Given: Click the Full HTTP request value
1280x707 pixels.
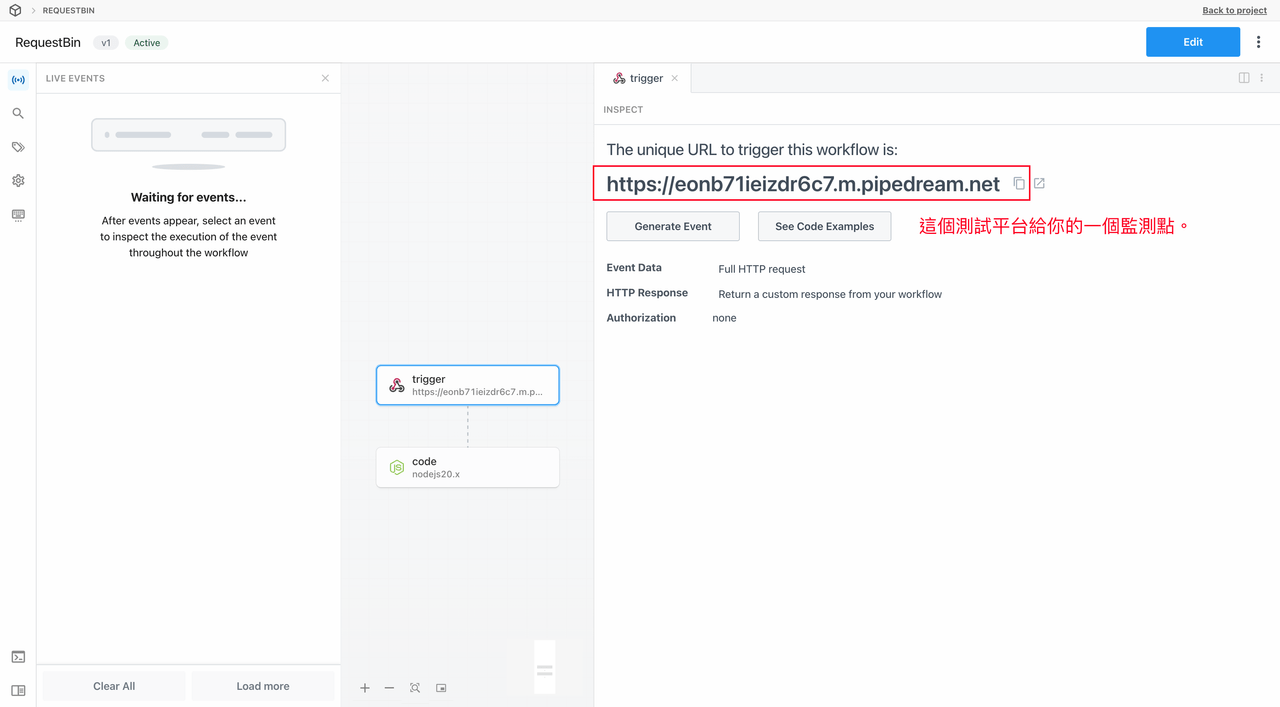Looking at the screenshot, I should (x=762, y=269).
